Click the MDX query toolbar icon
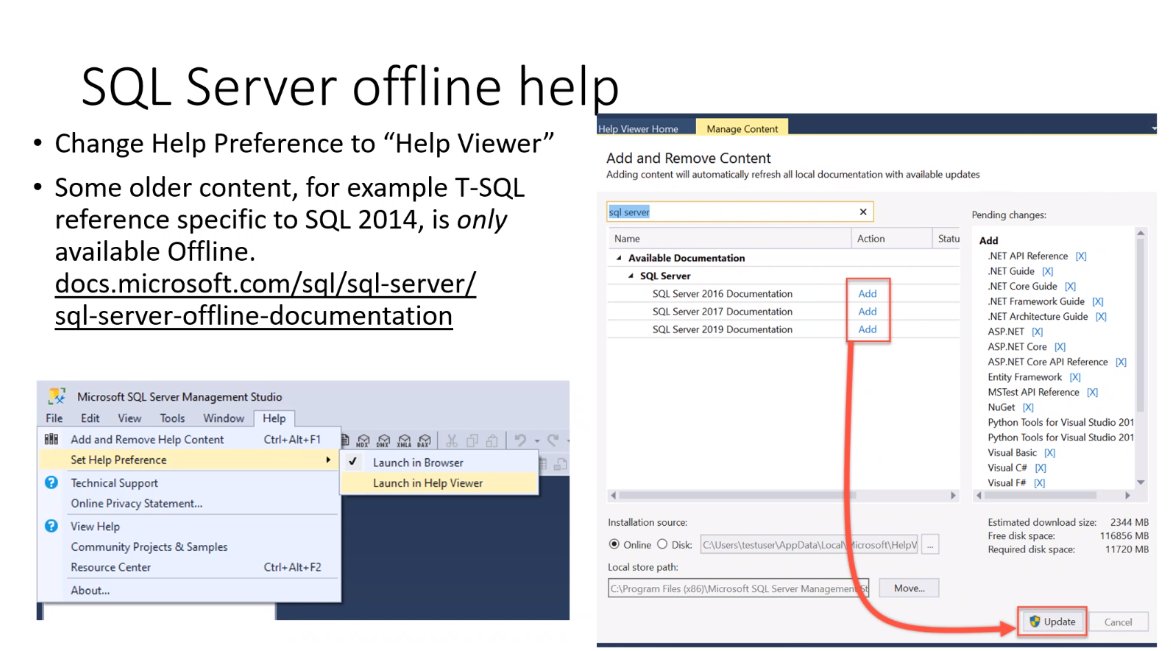The image size is (1171, 651). pos(363,440)
